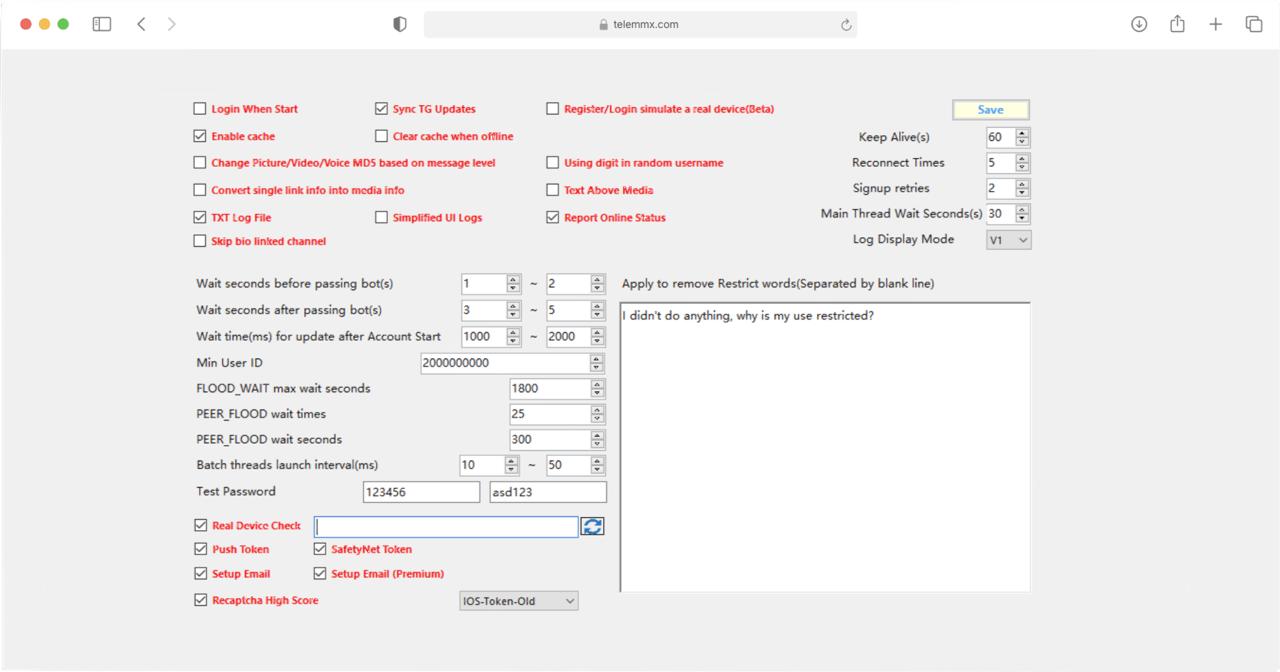
Task: Click inside the Restrict words text area
Action: pos(825,447)
